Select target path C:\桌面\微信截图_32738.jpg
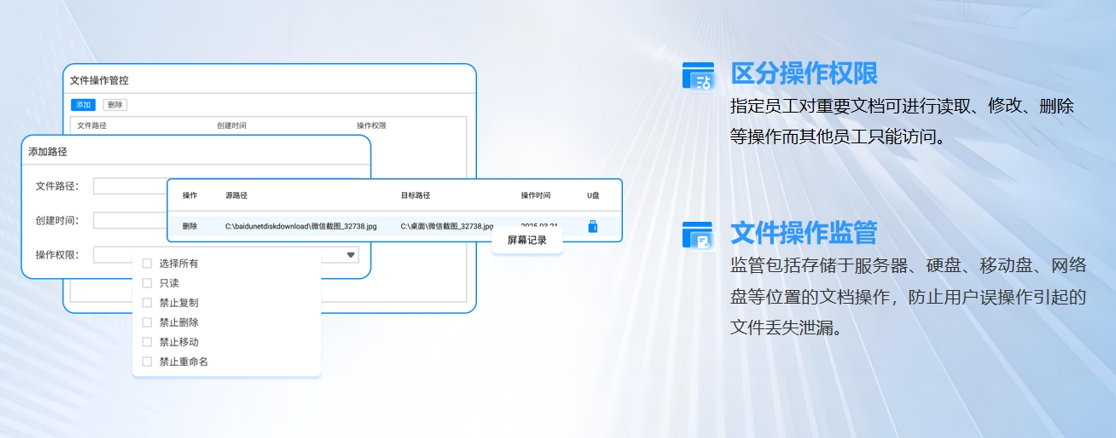This screenshot has width=1116, height=438. click(447, 226)
